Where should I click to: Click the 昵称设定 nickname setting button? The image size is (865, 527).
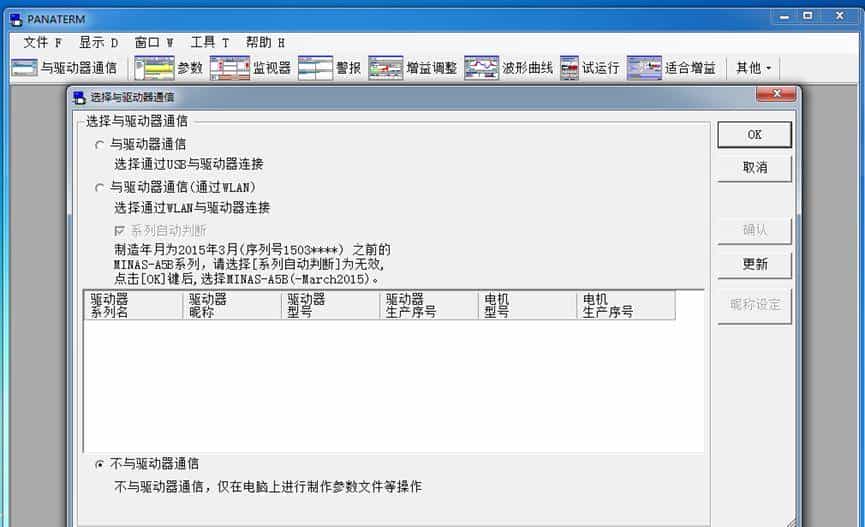point(754,305)
